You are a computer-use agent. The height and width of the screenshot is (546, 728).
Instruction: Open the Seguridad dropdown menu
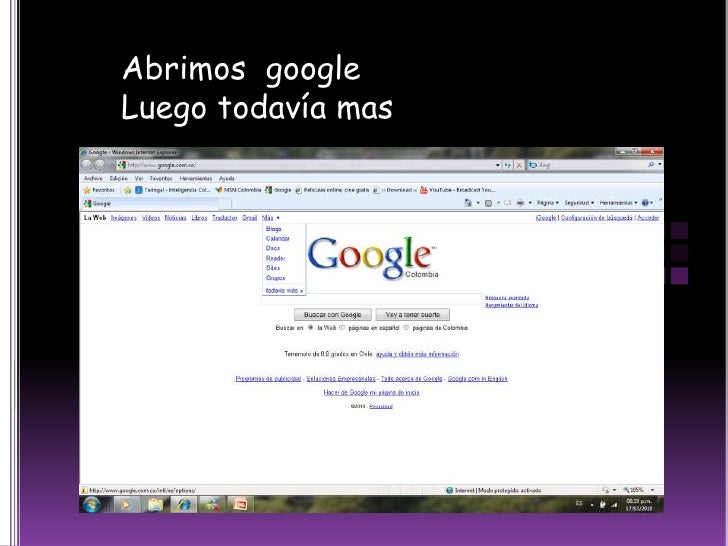click(x=579, y=203)
